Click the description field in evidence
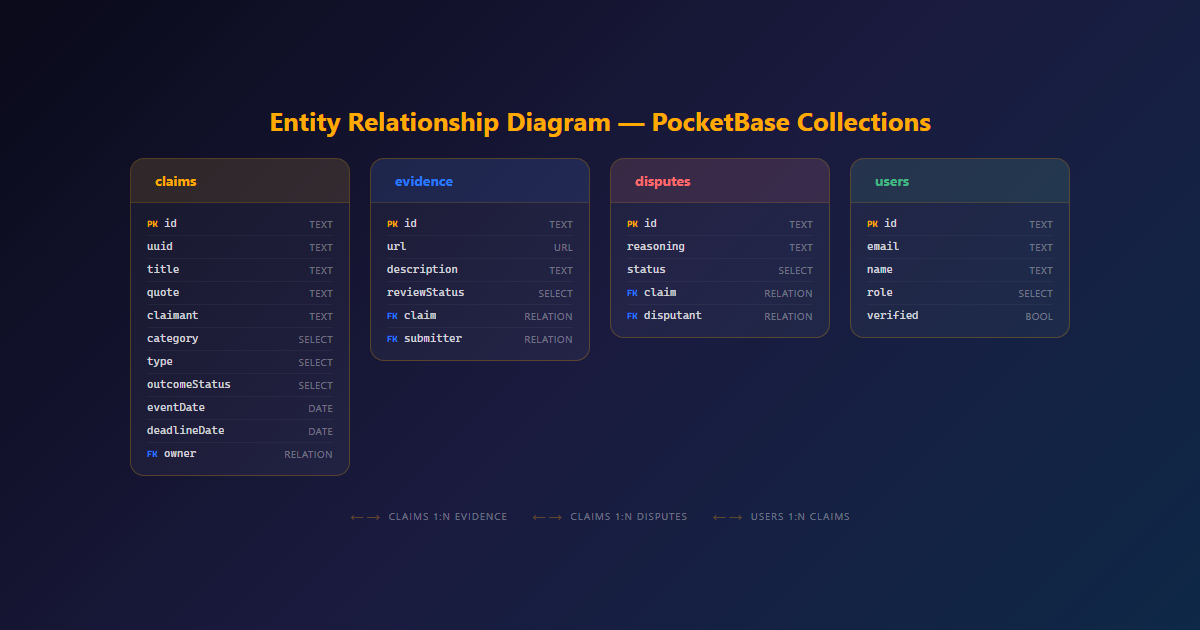This screenshot has width=1200, height=630. click(x=480, y=270)
